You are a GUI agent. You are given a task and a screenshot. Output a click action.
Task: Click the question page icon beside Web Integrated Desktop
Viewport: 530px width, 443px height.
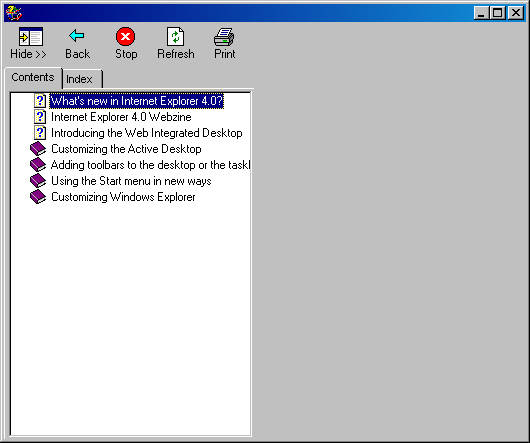click(40, 133)
